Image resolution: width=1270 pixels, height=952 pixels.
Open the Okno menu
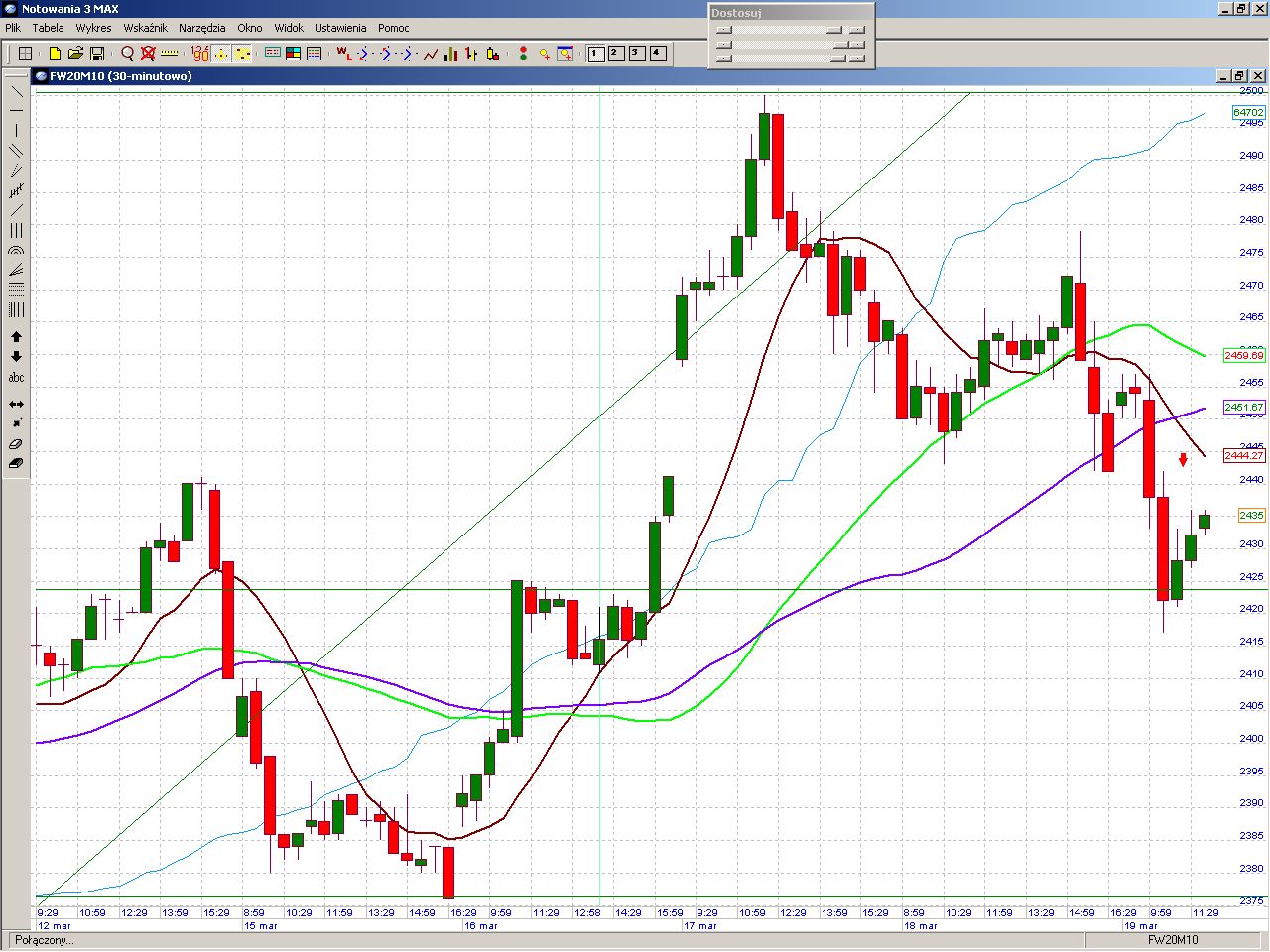250,28
